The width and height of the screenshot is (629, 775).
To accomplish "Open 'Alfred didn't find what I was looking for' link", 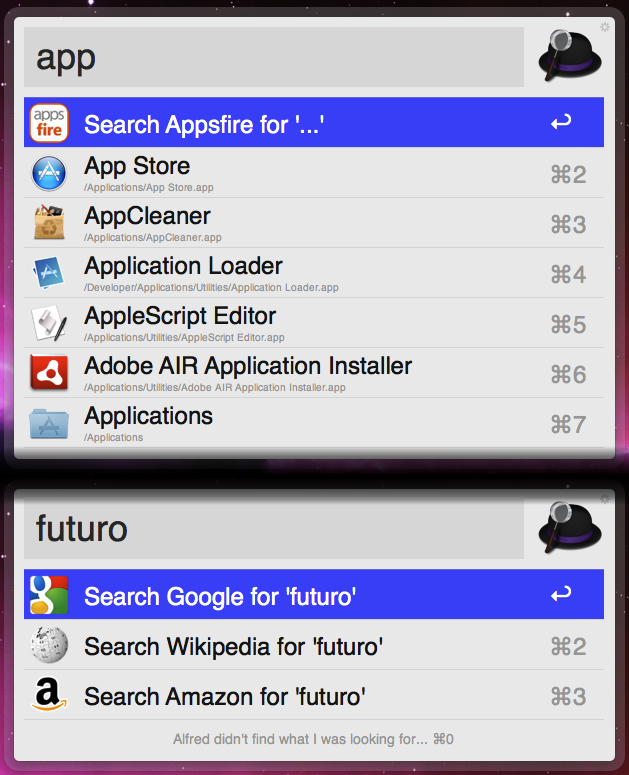I will pyautogui.click(x=313, y=739).
